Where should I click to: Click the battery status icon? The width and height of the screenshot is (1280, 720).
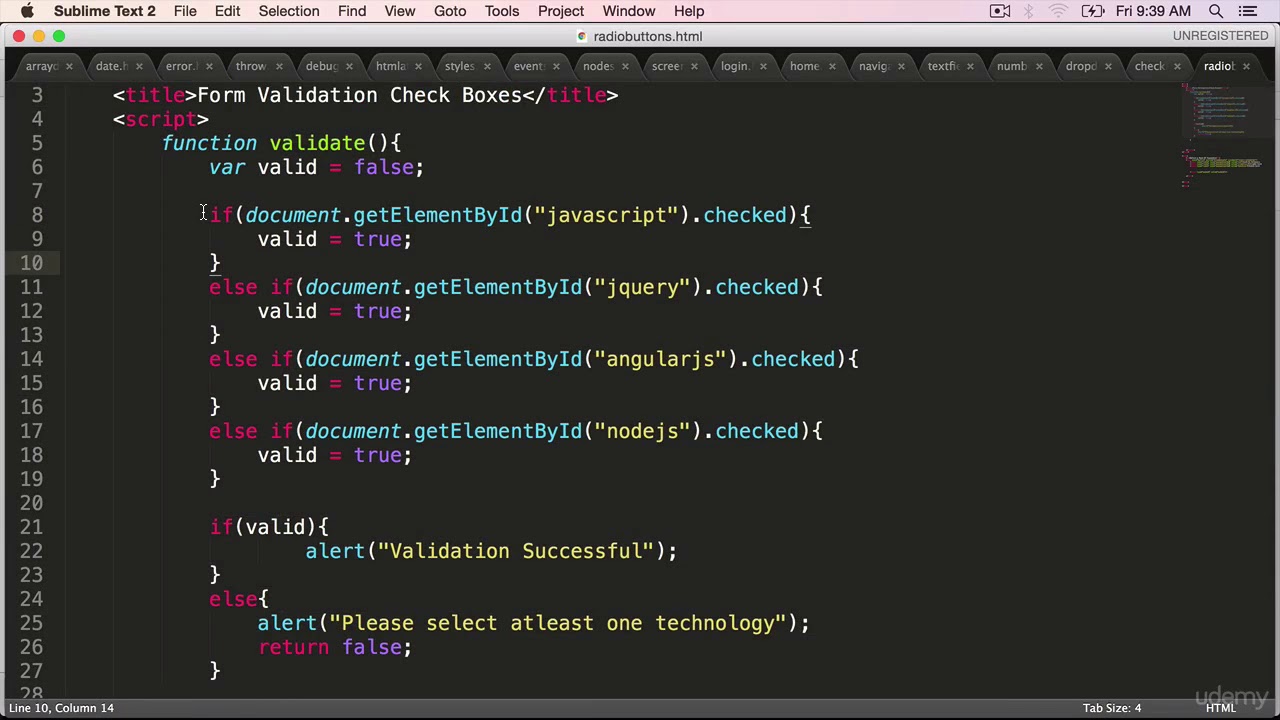tap(1093, 11)
